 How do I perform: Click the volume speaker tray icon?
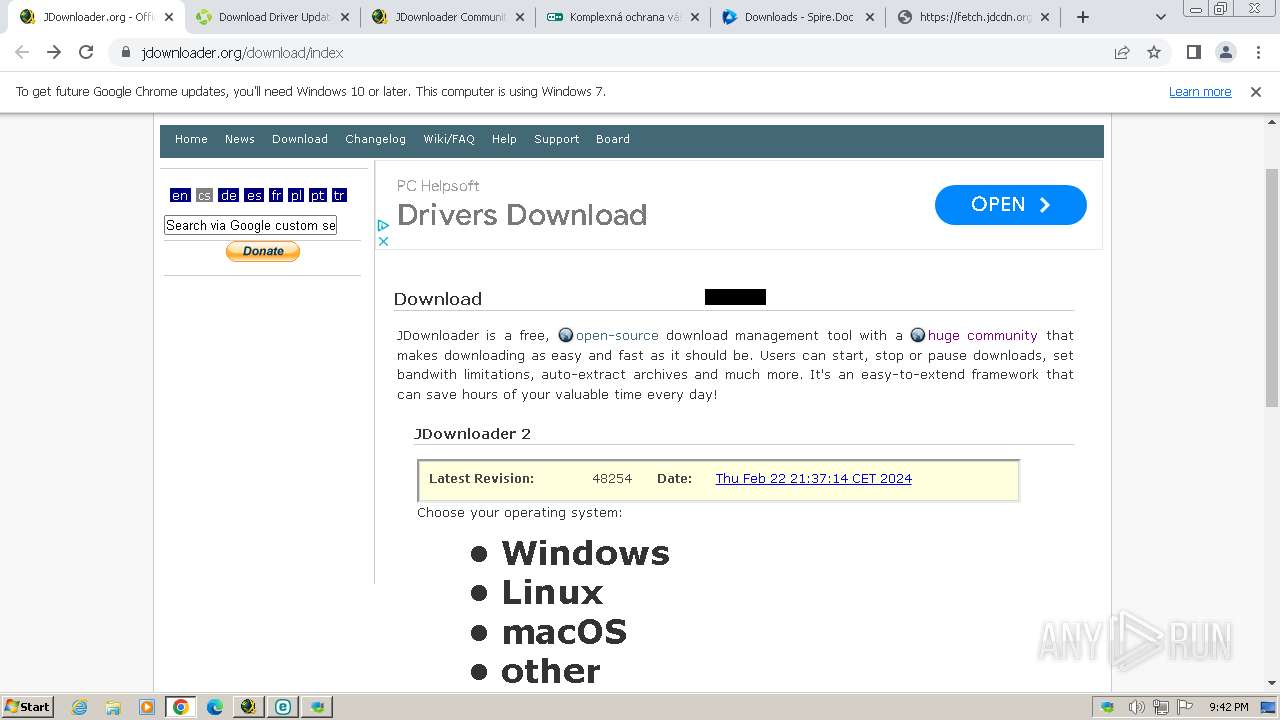coord(1137,707)
